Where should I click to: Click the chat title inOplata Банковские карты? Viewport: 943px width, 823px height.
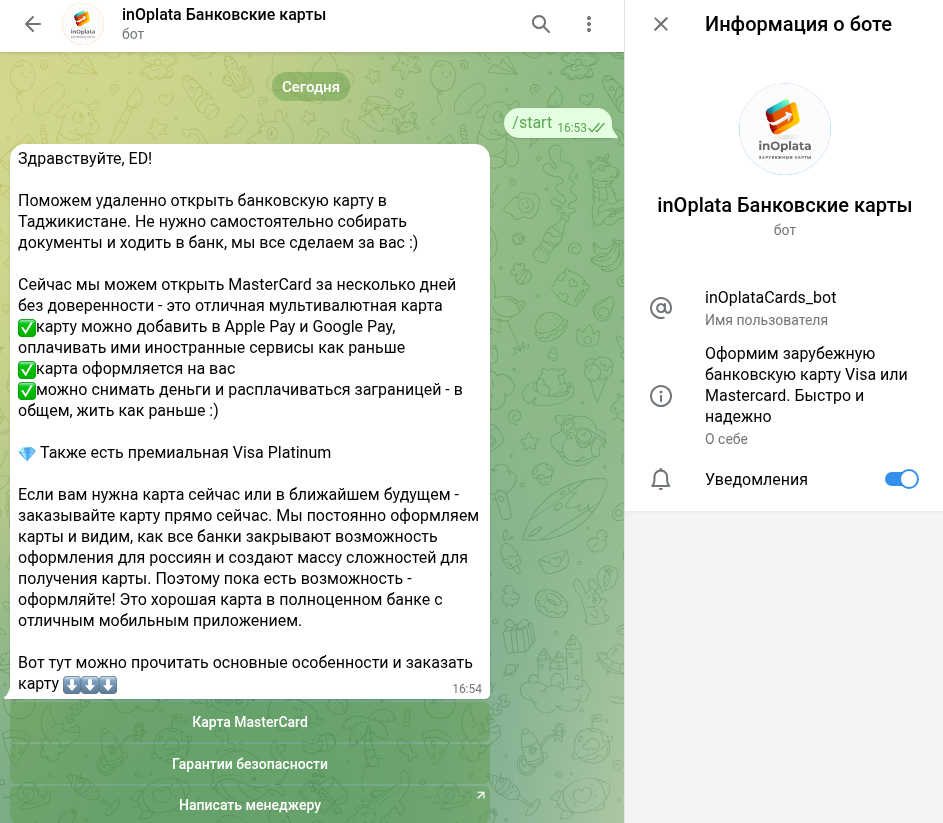(224, 15)
